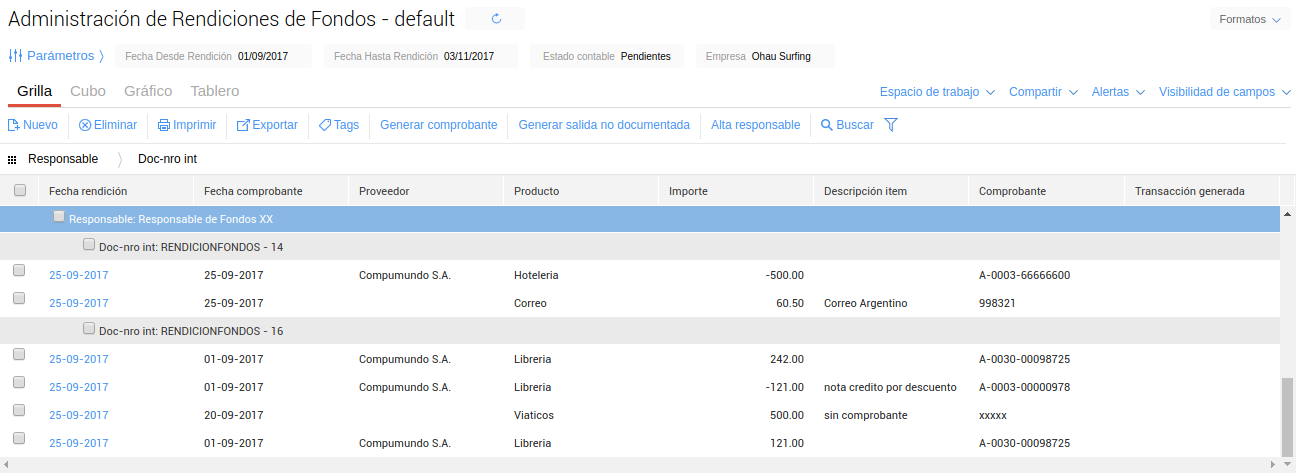
Task: Click the refresh icon next to the title
Action: (x=496, y=19)
